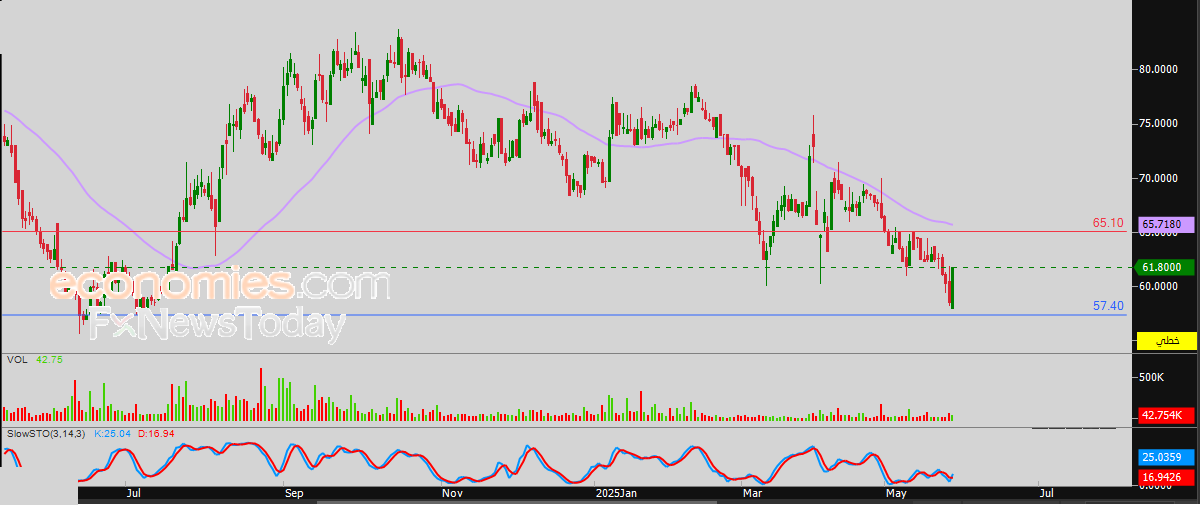
Task: Click the red 65.10 resistance level label
Action: 1108,223
